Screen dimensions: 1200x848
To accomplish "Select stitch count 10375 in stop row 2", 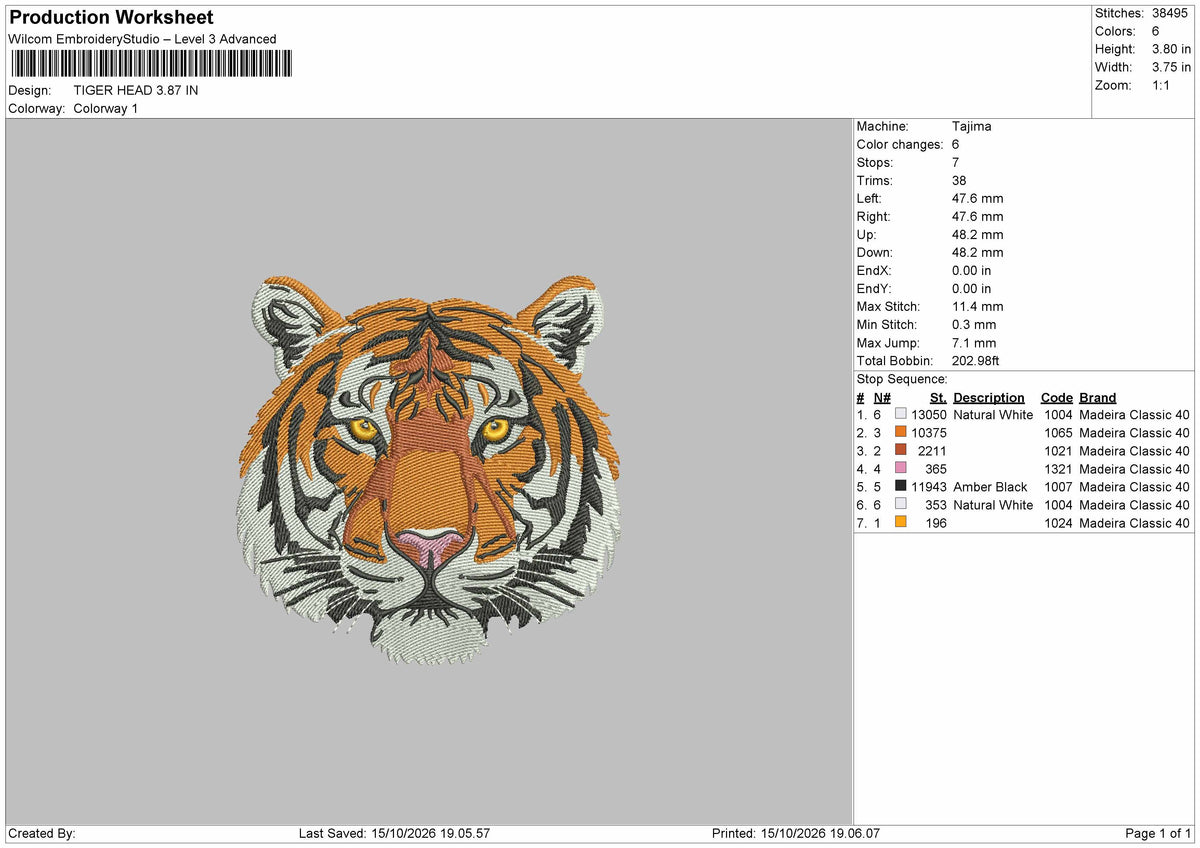I will tap(929, 432).
